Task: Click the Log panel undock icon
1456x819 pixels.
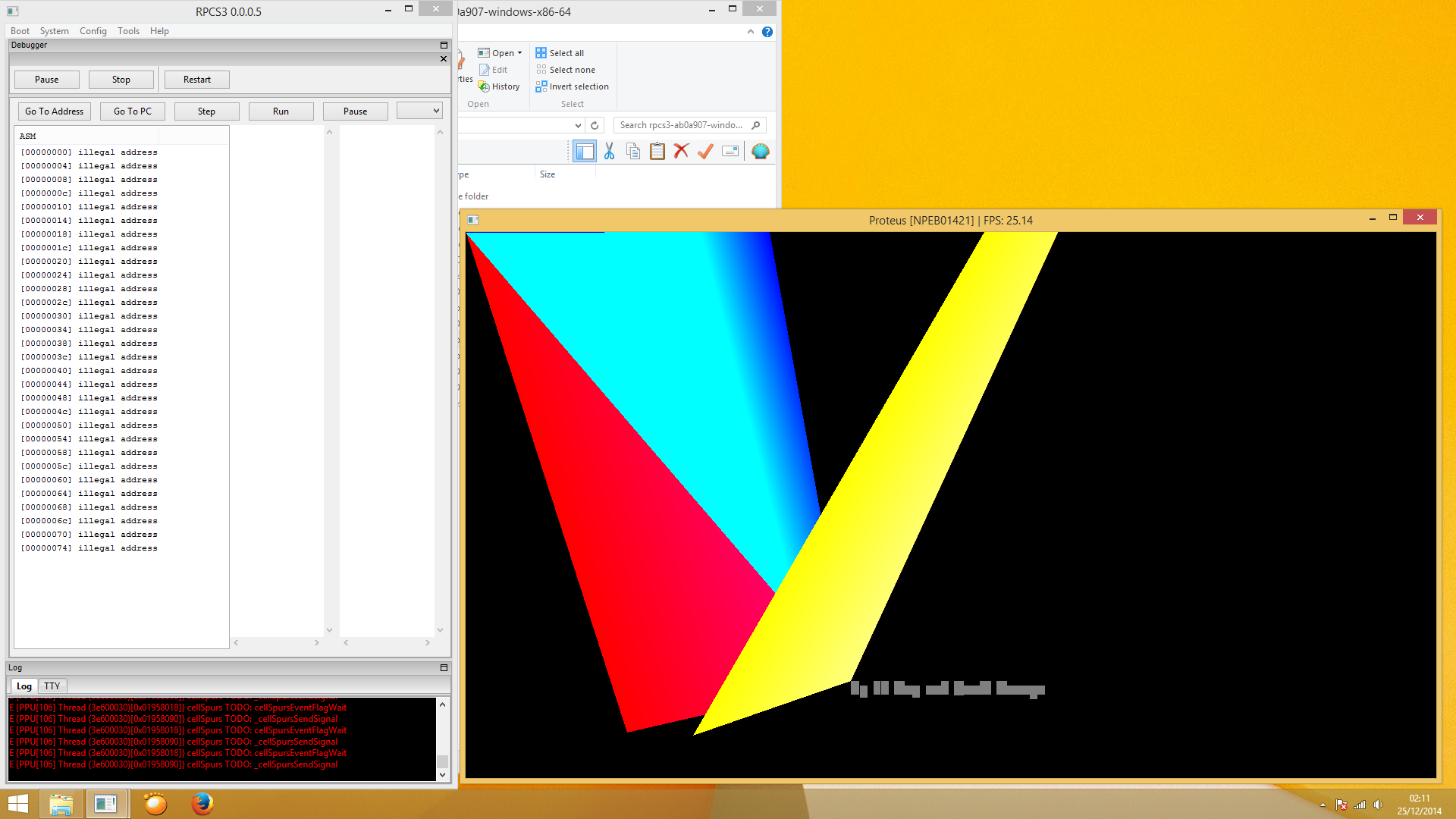Action: [x=444, y=668]
